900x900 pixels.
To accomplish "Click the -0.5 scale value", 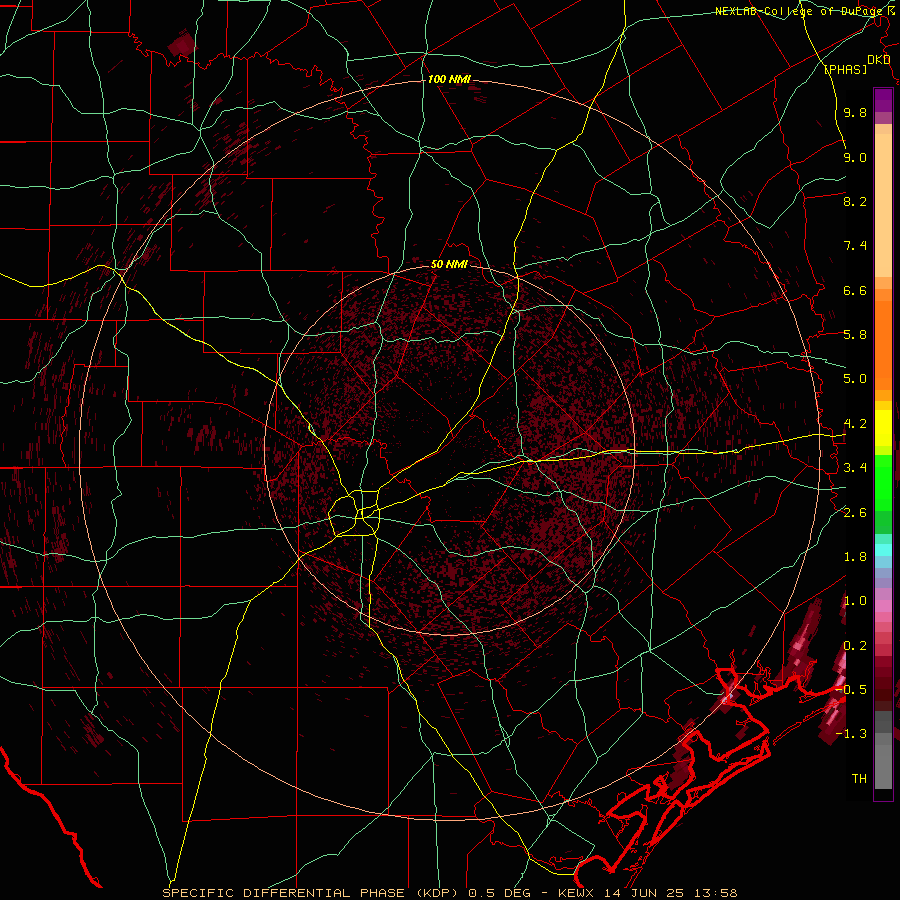I will coord(852,690).
